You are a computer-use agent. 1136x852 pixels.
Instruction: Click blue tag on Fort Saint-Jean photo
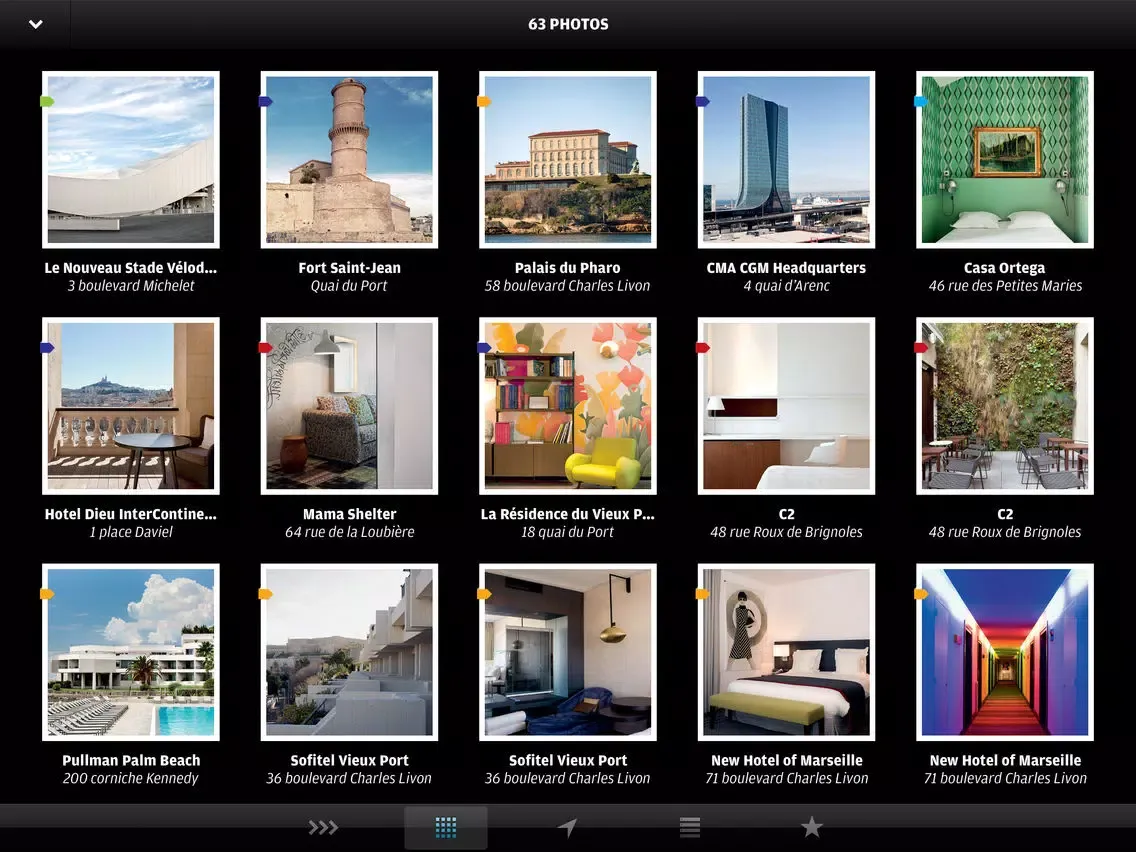tap(266, 101)
